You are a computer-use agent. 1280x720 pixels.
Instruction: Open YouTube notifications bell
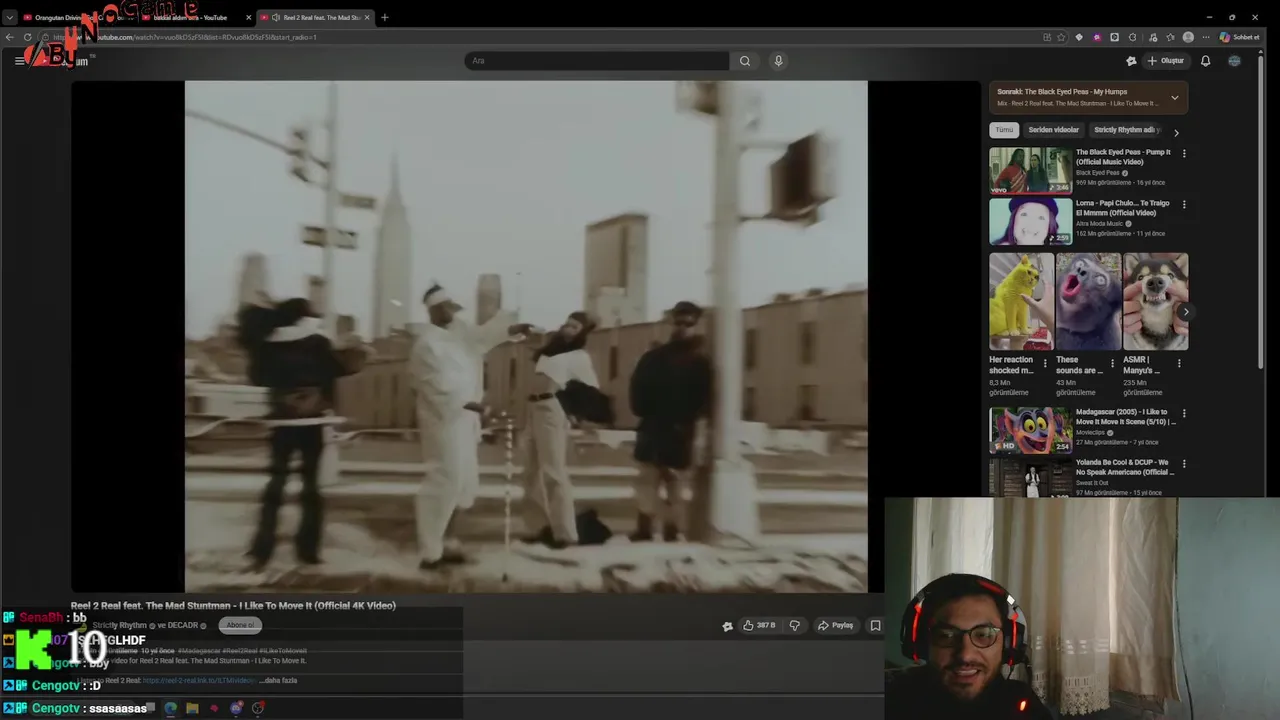coord(1205,61)
